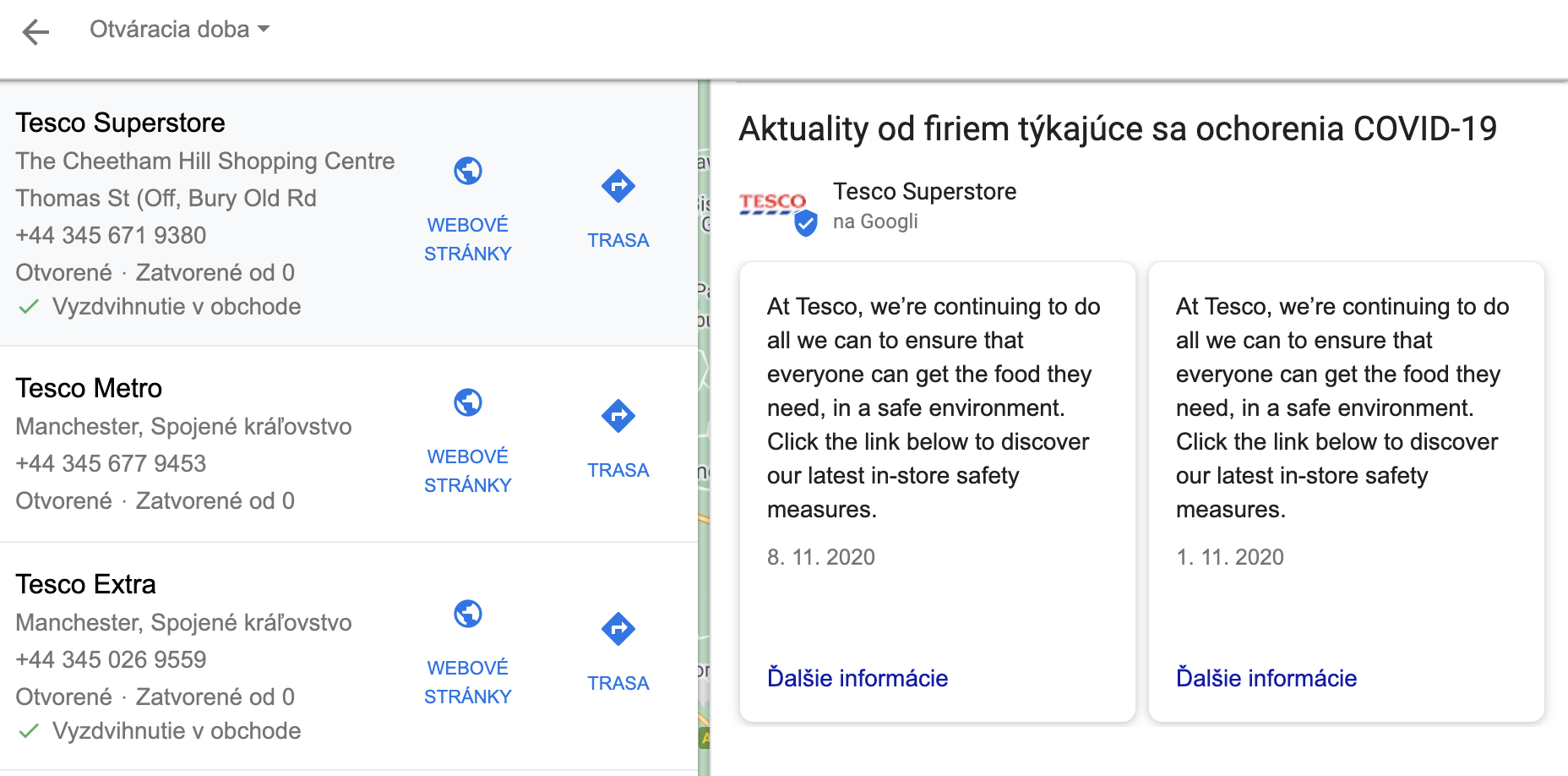1568x776 pixels.
Task: Click the 'na Googli' label under Tesco Superstore
Action: pyautogui.click(x=875, y=221)
